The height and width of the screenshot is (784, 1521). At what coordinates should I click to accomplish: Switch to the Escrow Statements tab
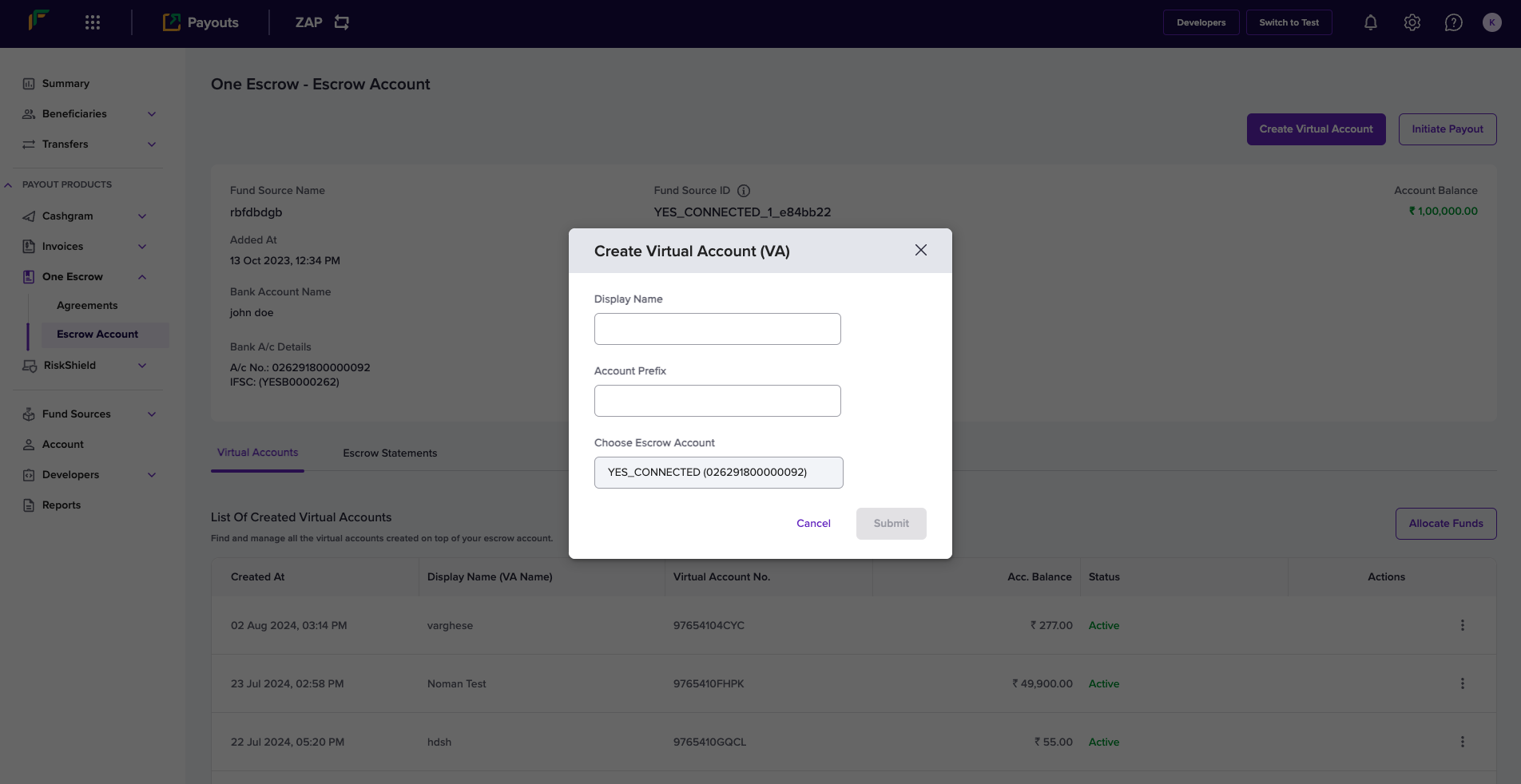pyautogui.click(x=390, y=453)
